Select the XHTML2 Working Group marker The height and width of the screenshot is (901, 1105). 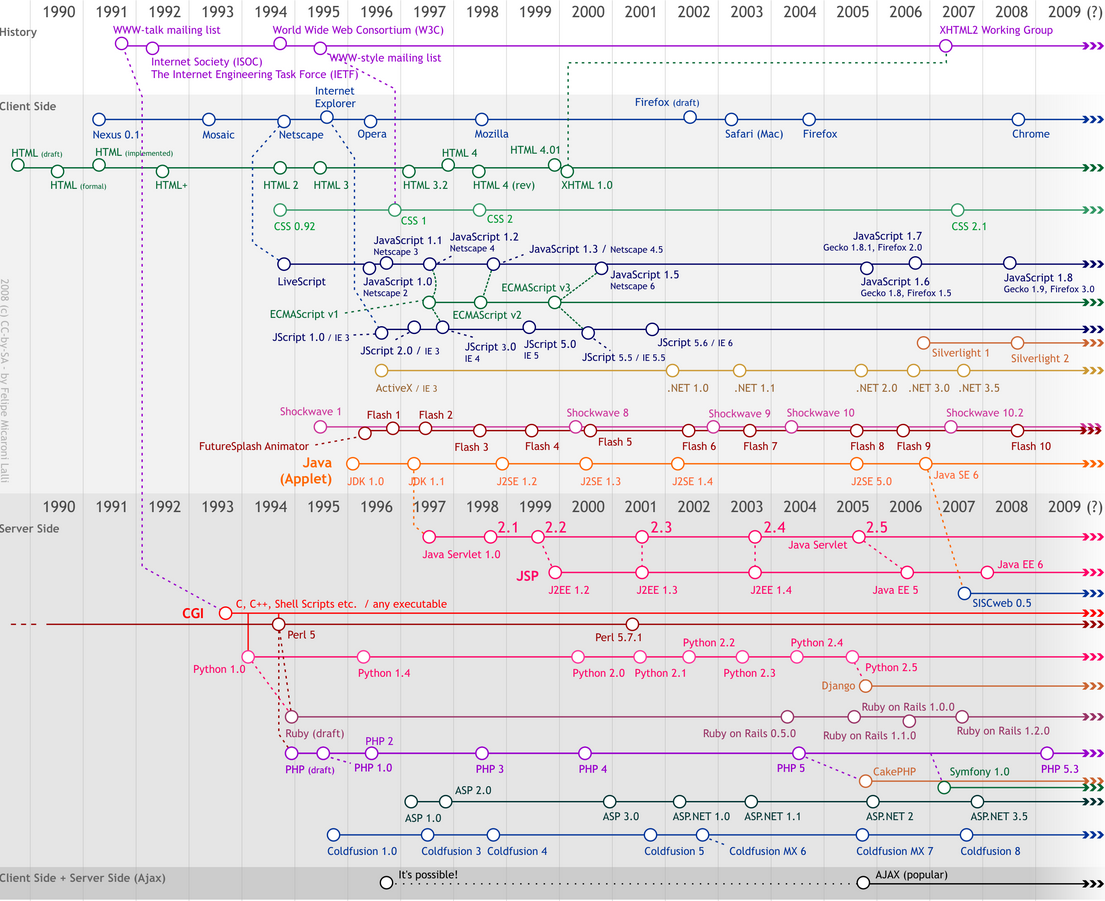point(946,46)
